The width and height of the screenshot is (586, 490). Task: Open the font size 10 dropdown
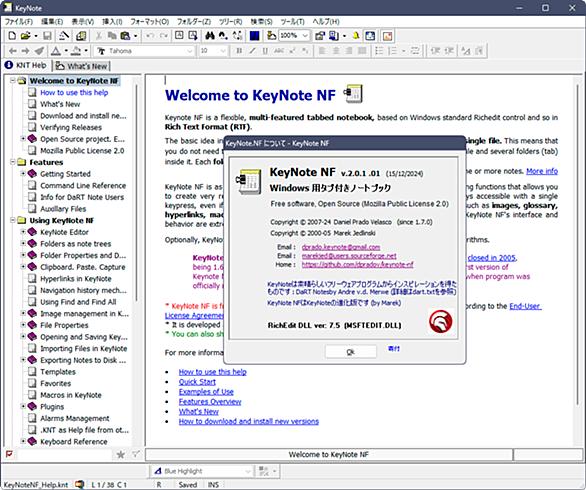coord(223,51)
